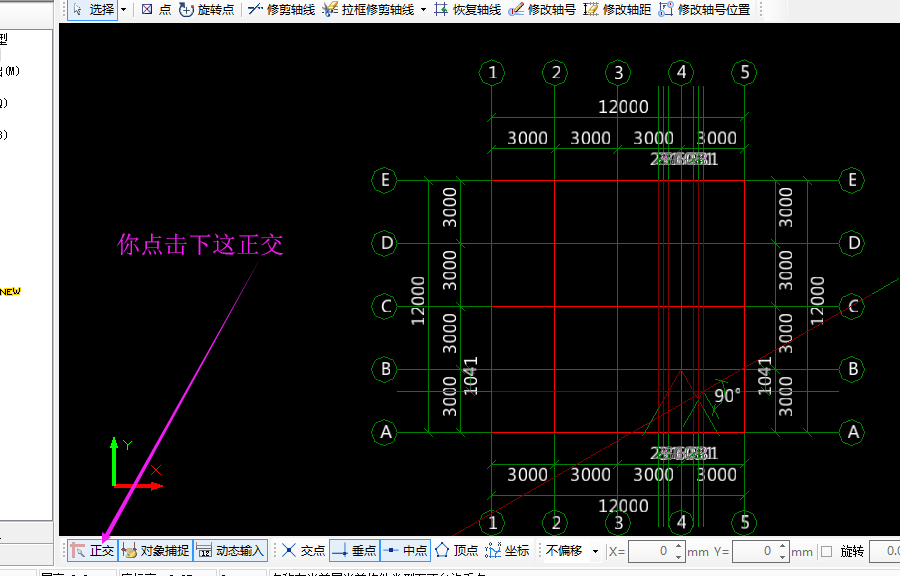Screen dimensions: 900x576
Task: Check the 旋转 rotation checkbox
Action: tap(827, 551)
